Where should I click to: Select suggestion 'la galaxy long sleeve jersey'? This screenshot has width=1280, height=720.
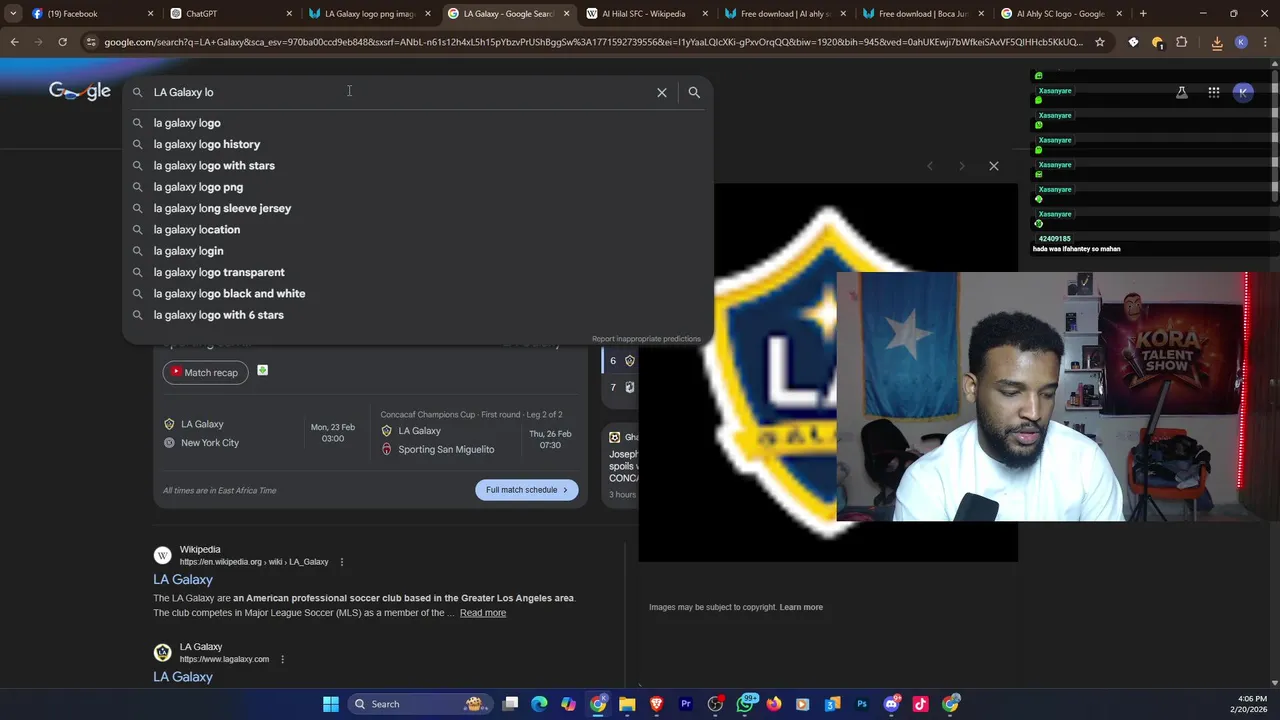[x=418, y=208]
